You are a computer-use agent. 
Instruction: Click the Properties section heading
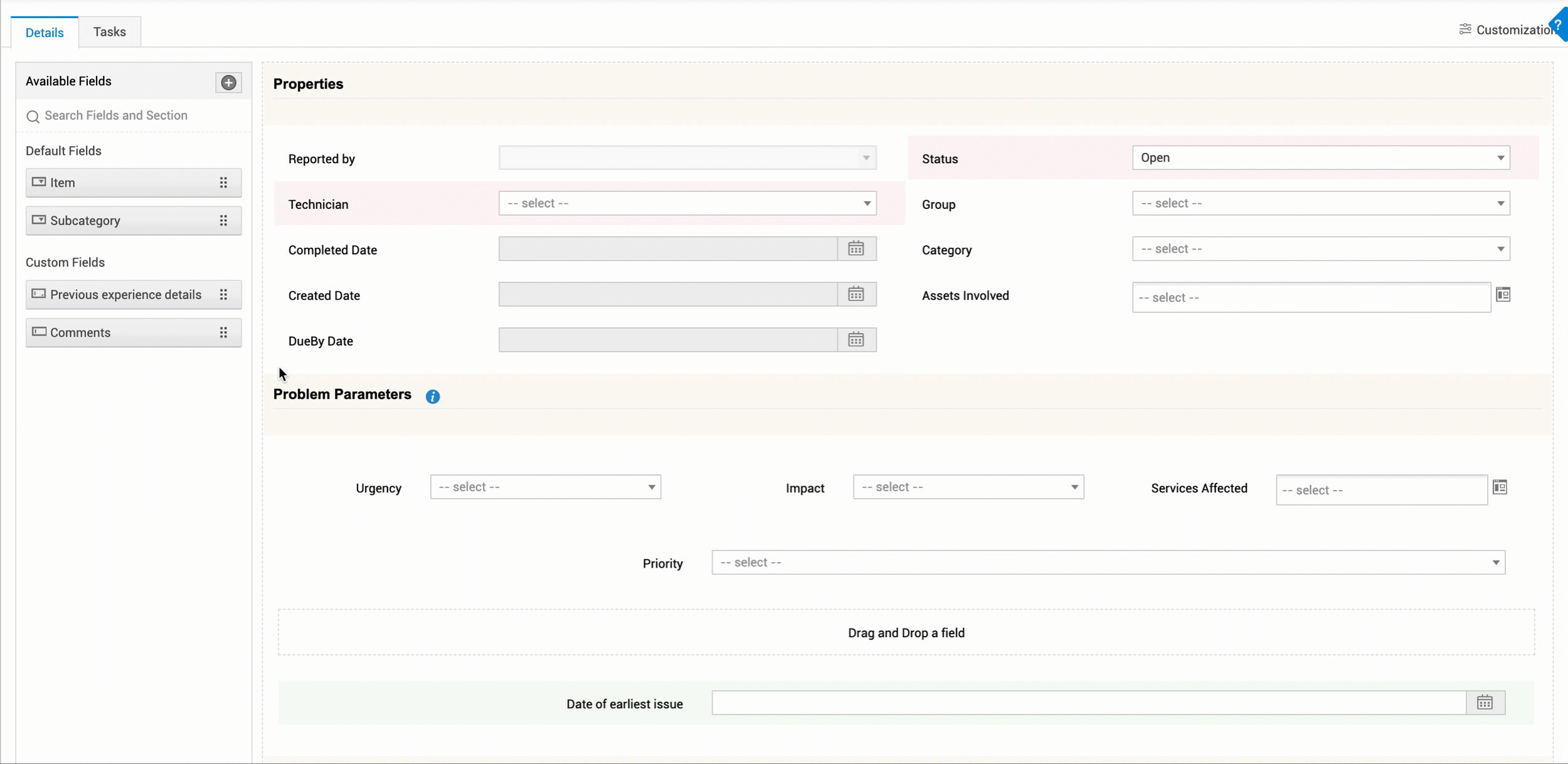[308, 84]
